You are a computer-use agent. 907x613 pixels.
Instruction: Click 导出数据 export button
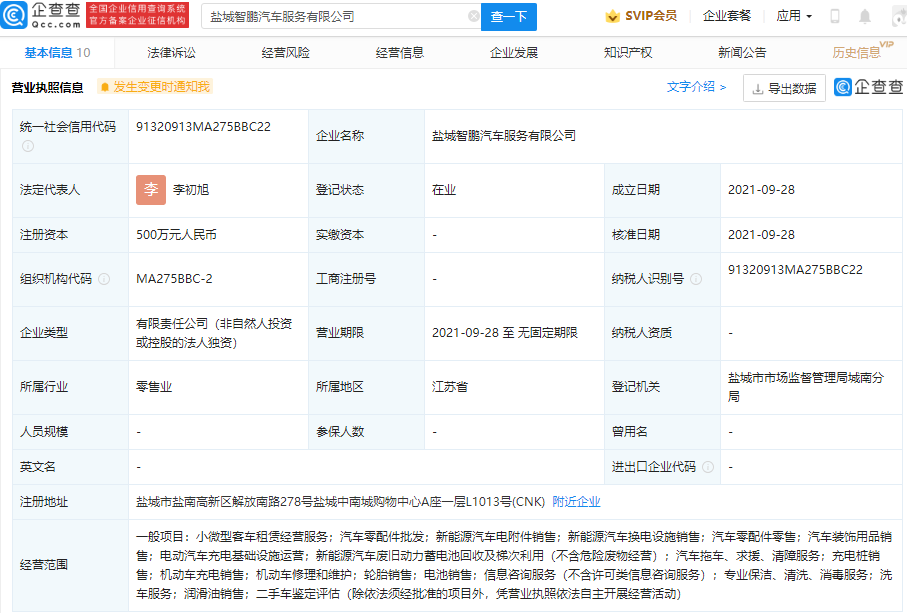tap(784, 88)
